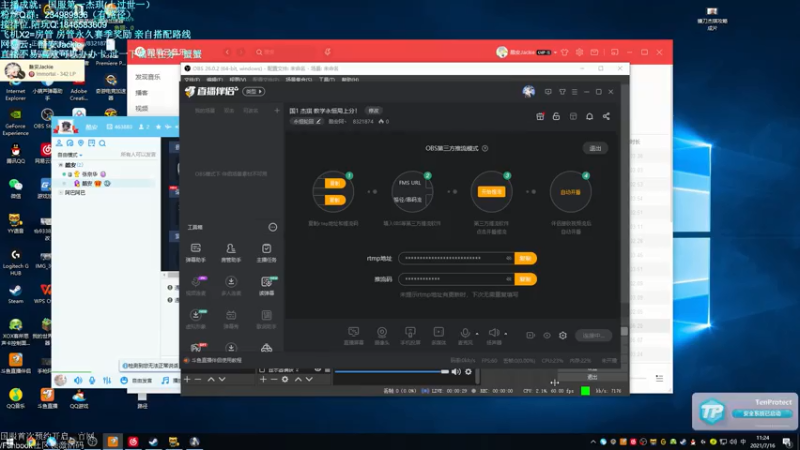Click the NetEase Music search box
Screen dimensions: 800x450
pos(286,52)
